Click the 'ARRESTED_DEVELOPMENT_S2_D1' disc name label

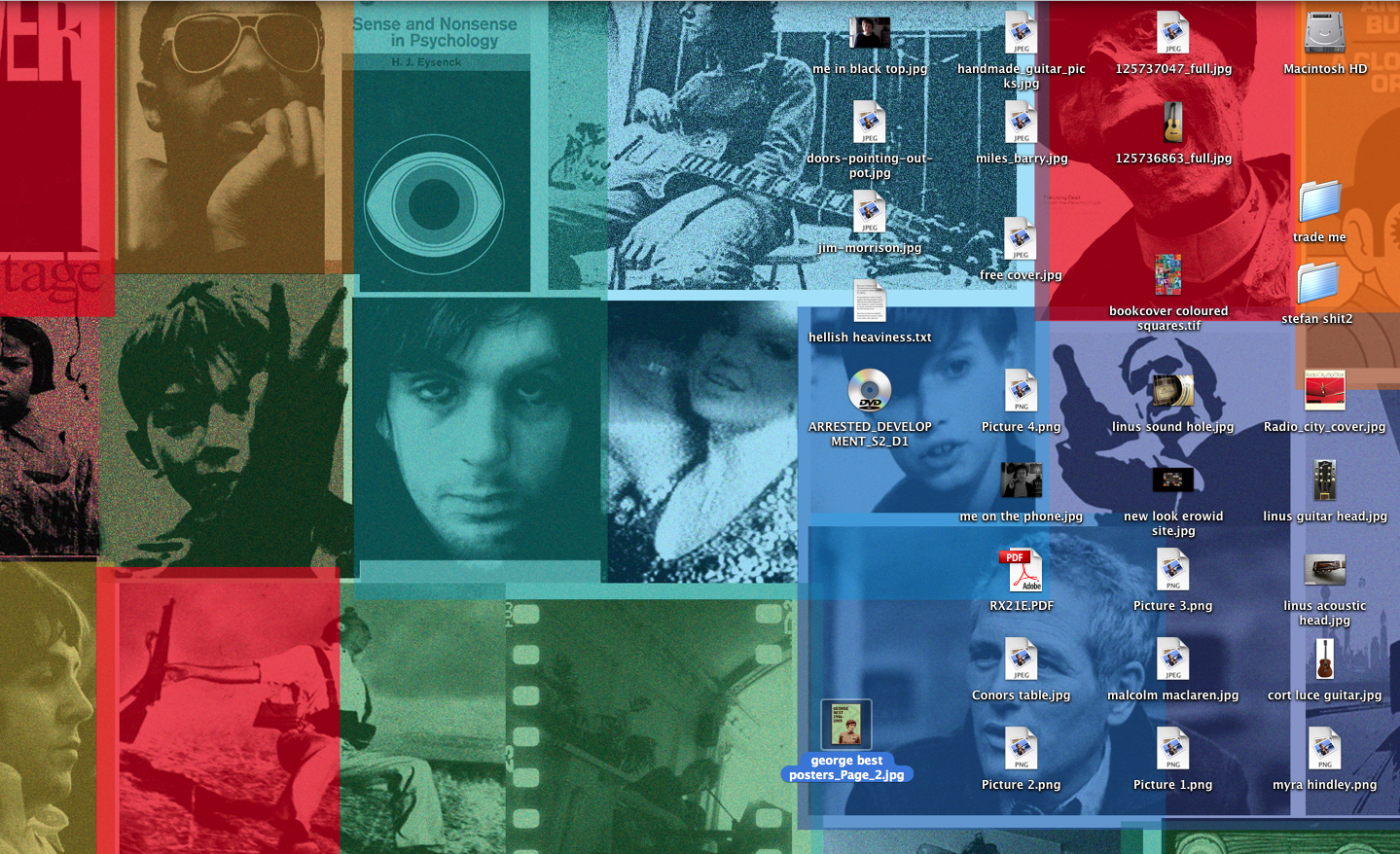pos(870,434)
